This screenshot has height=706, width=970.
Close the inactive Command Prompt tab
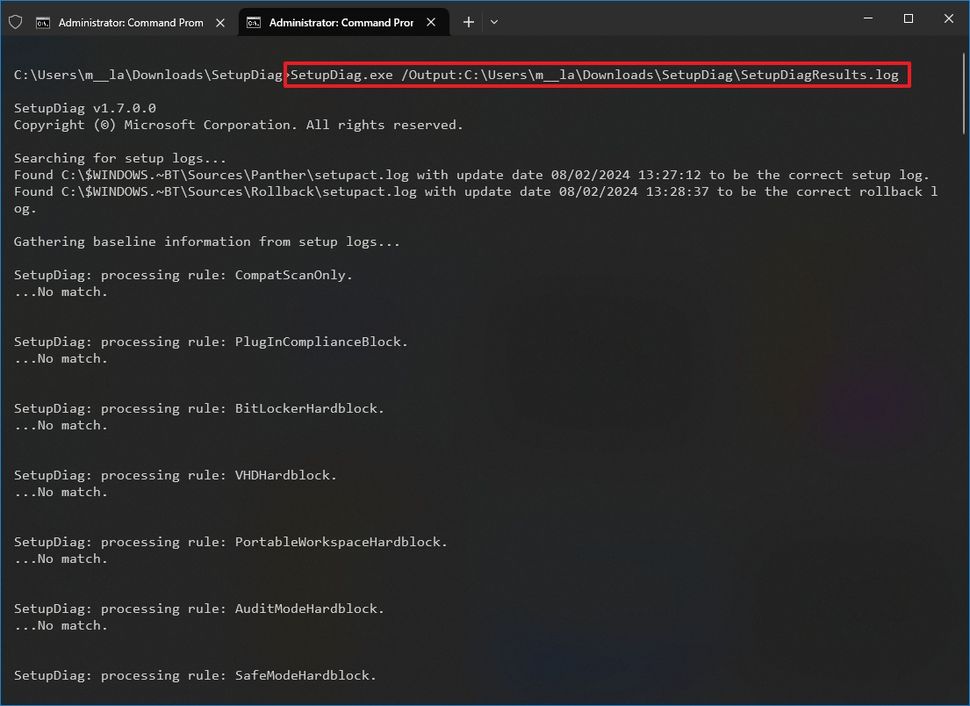222,21
